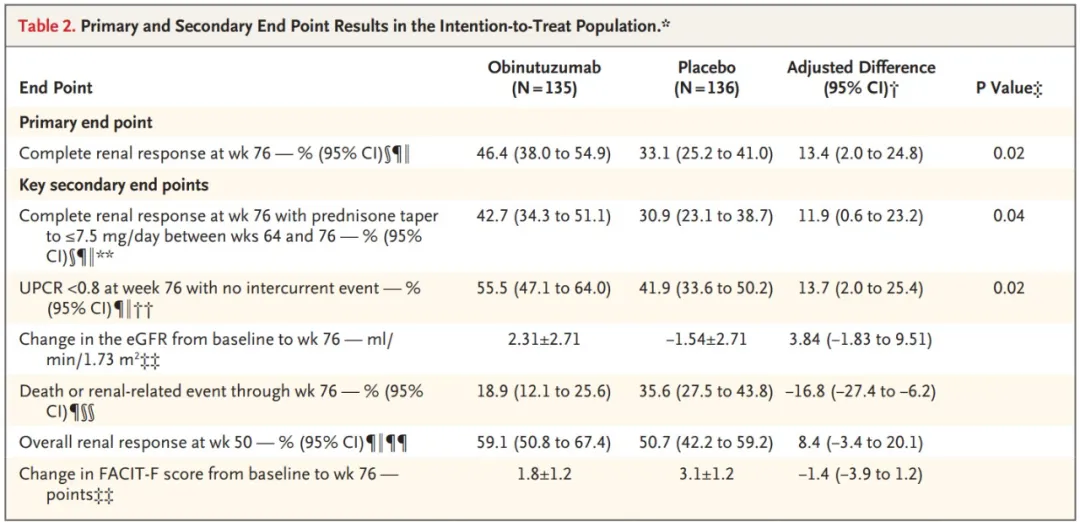Select the "Primary end point" section row
Viewport: 1080px width, 522px height.
click(86, 122)
